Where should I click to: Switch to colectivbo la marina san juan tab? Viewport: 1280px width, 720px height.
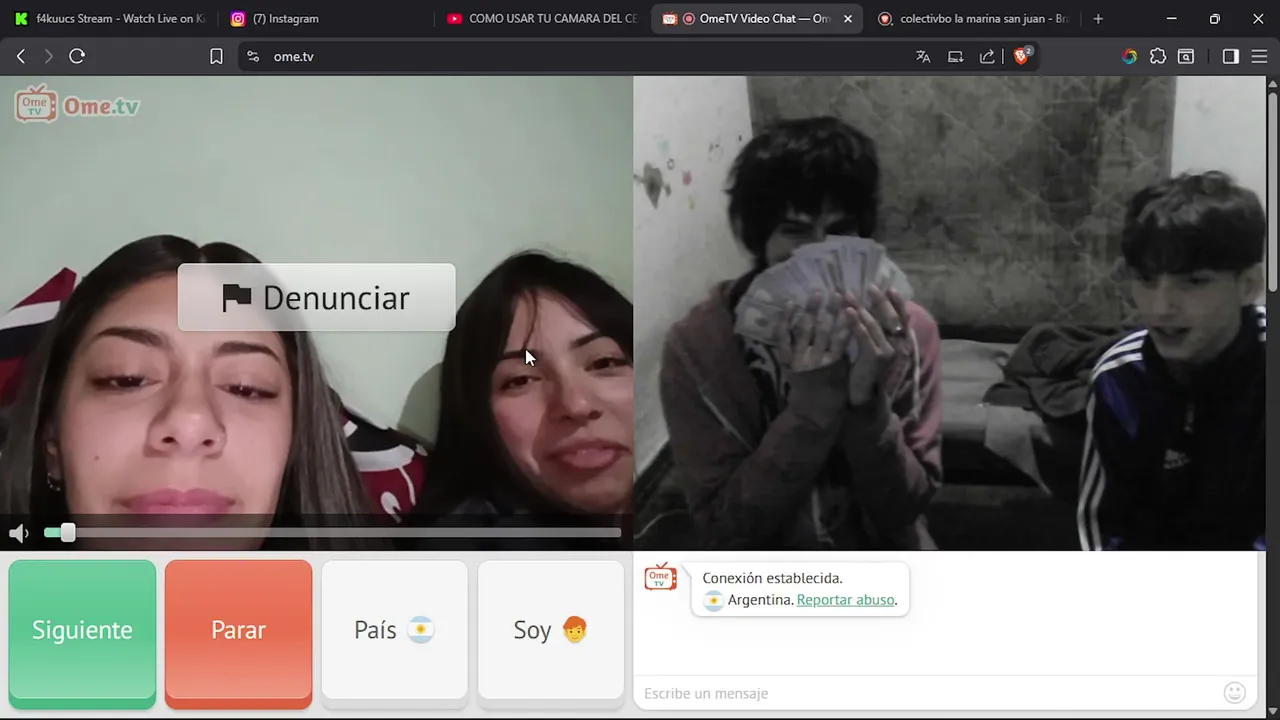coord(974,19)
